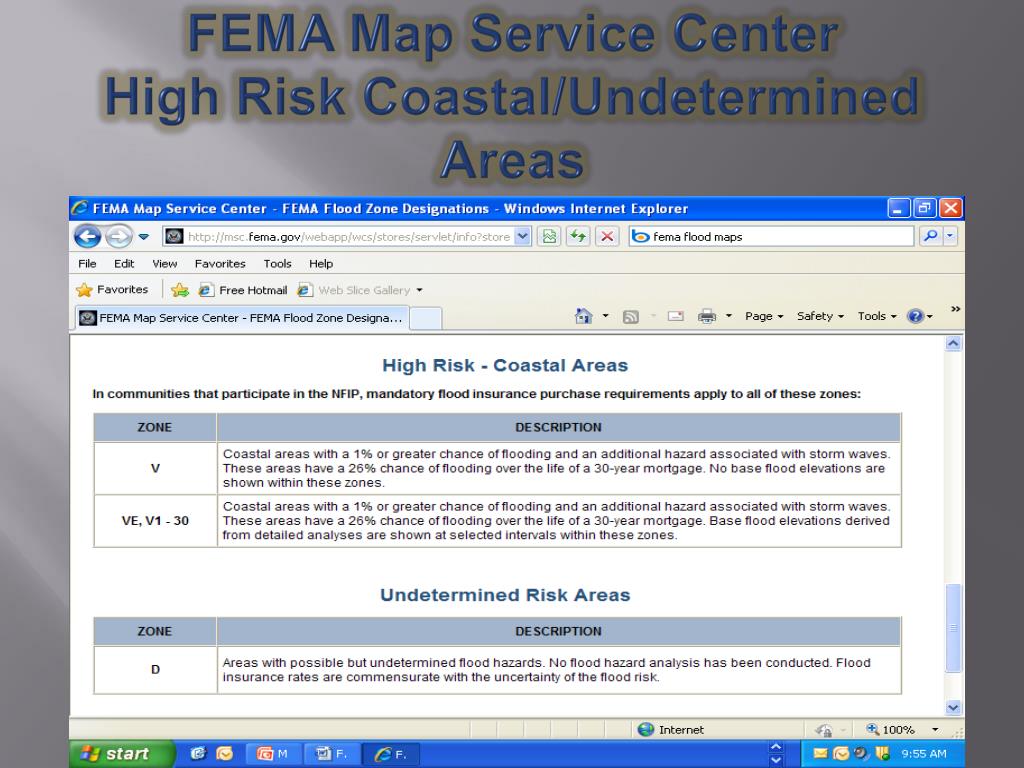The height and width of the screenshot is (768, 1024).
Task: Click the Print icon
Action: (x=707, y=317)
